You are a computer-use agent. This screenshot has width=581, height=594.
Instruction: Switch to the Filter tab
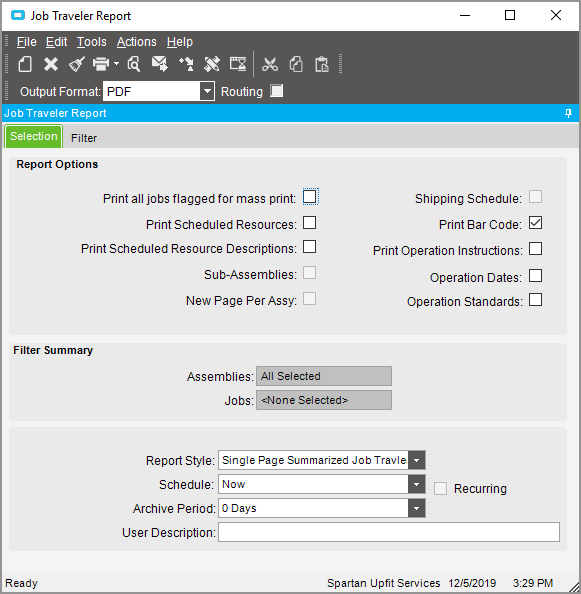[x=84, y=138]
